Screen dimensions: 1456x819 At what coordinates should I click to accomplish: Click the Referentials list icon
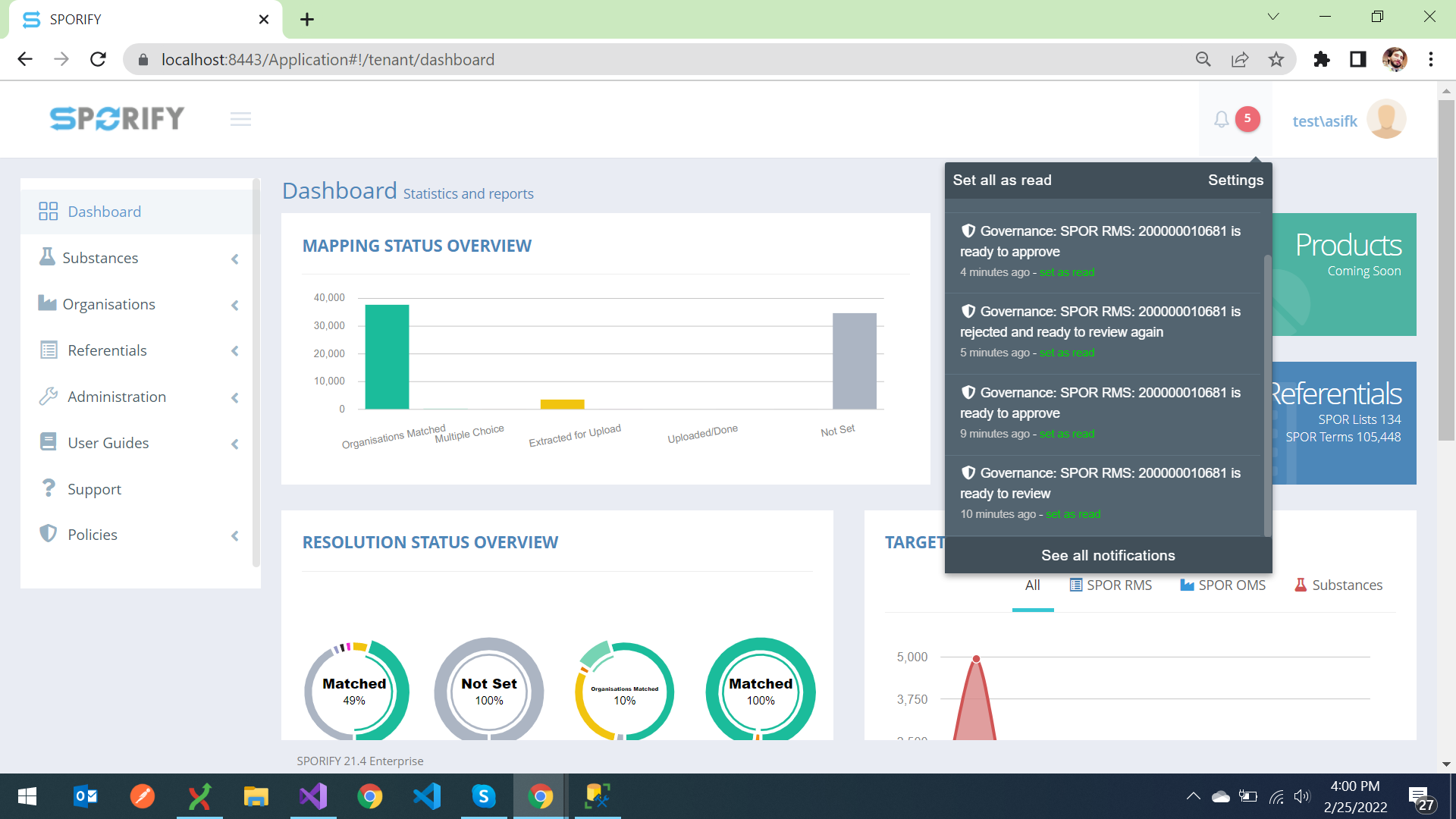click(x=49, y=350)
